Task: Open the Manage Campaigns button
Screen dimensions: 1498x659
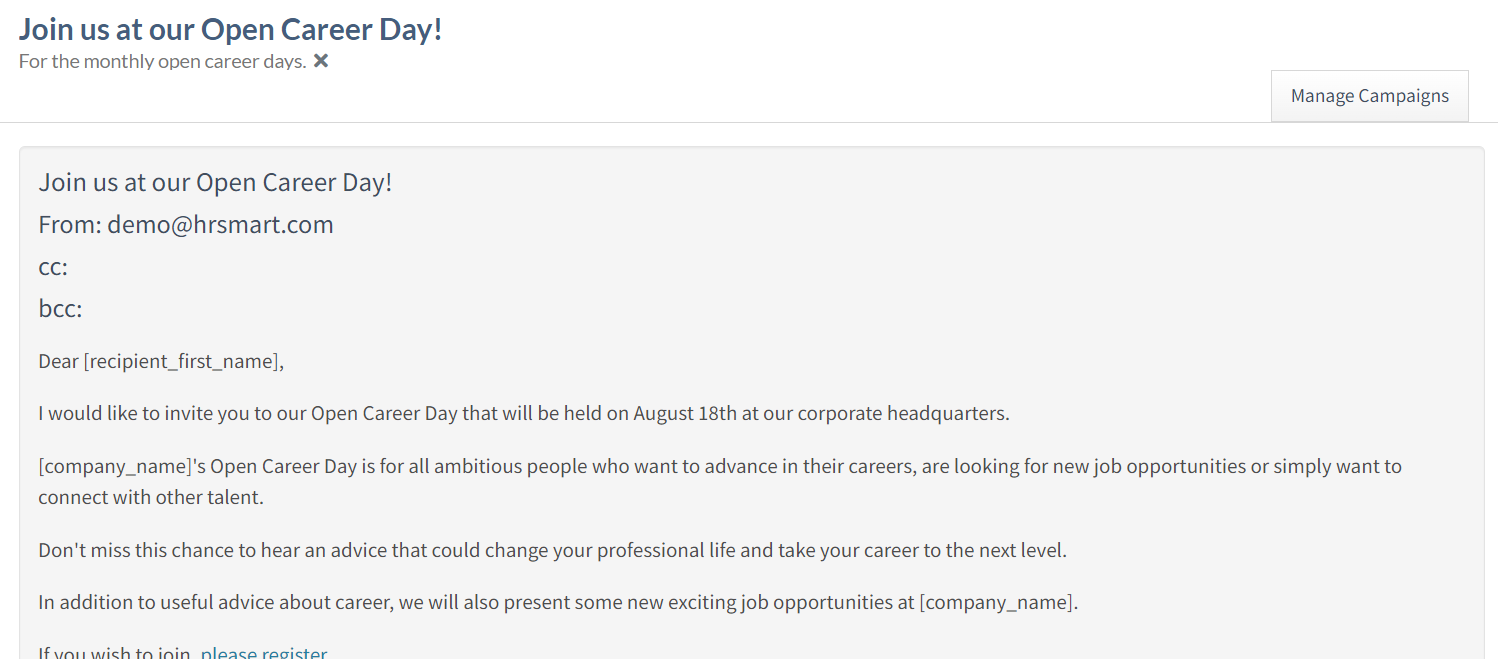Action: coord(1369,96)
